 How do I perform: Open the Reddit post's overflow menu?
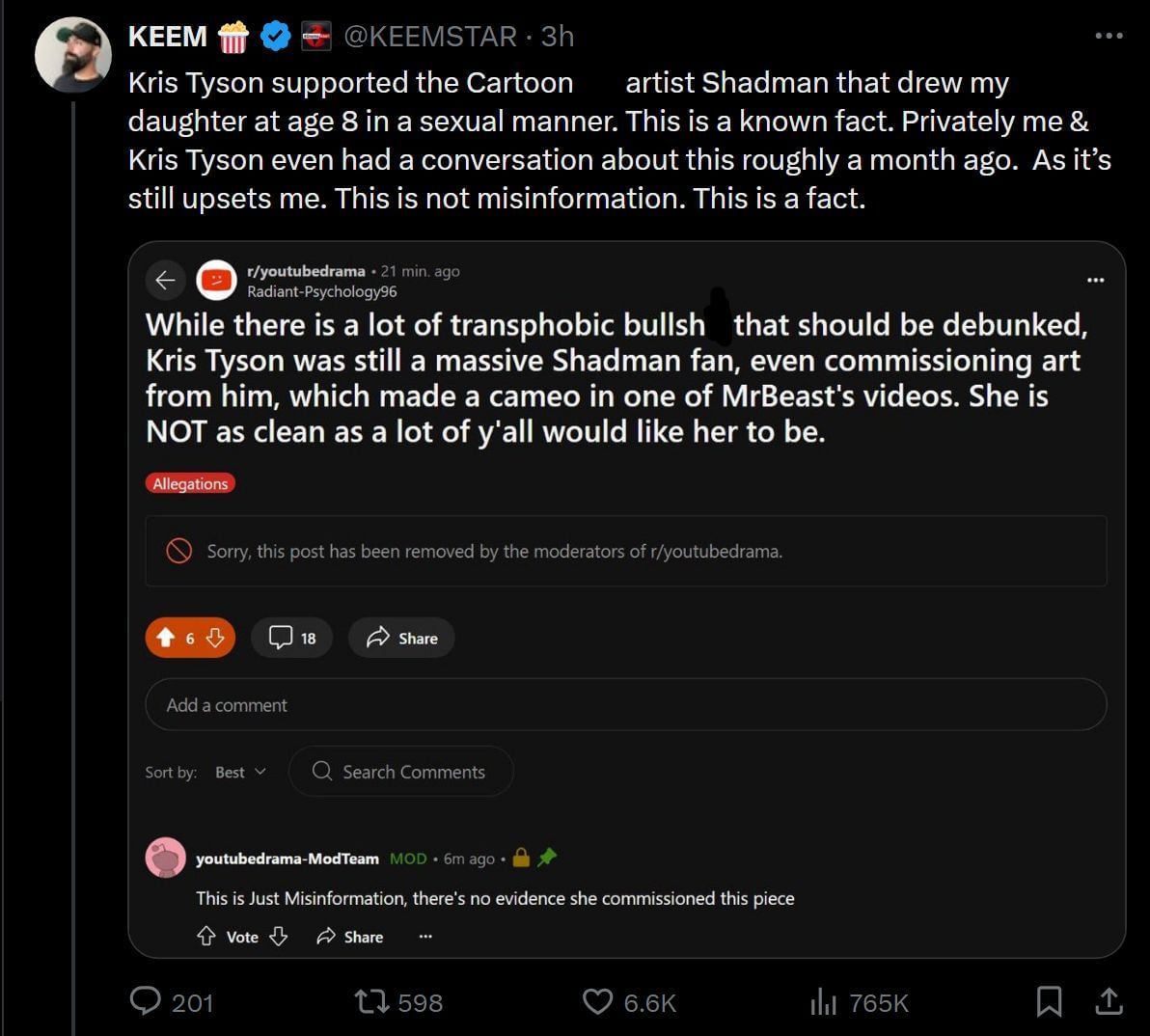[1095, 280]
